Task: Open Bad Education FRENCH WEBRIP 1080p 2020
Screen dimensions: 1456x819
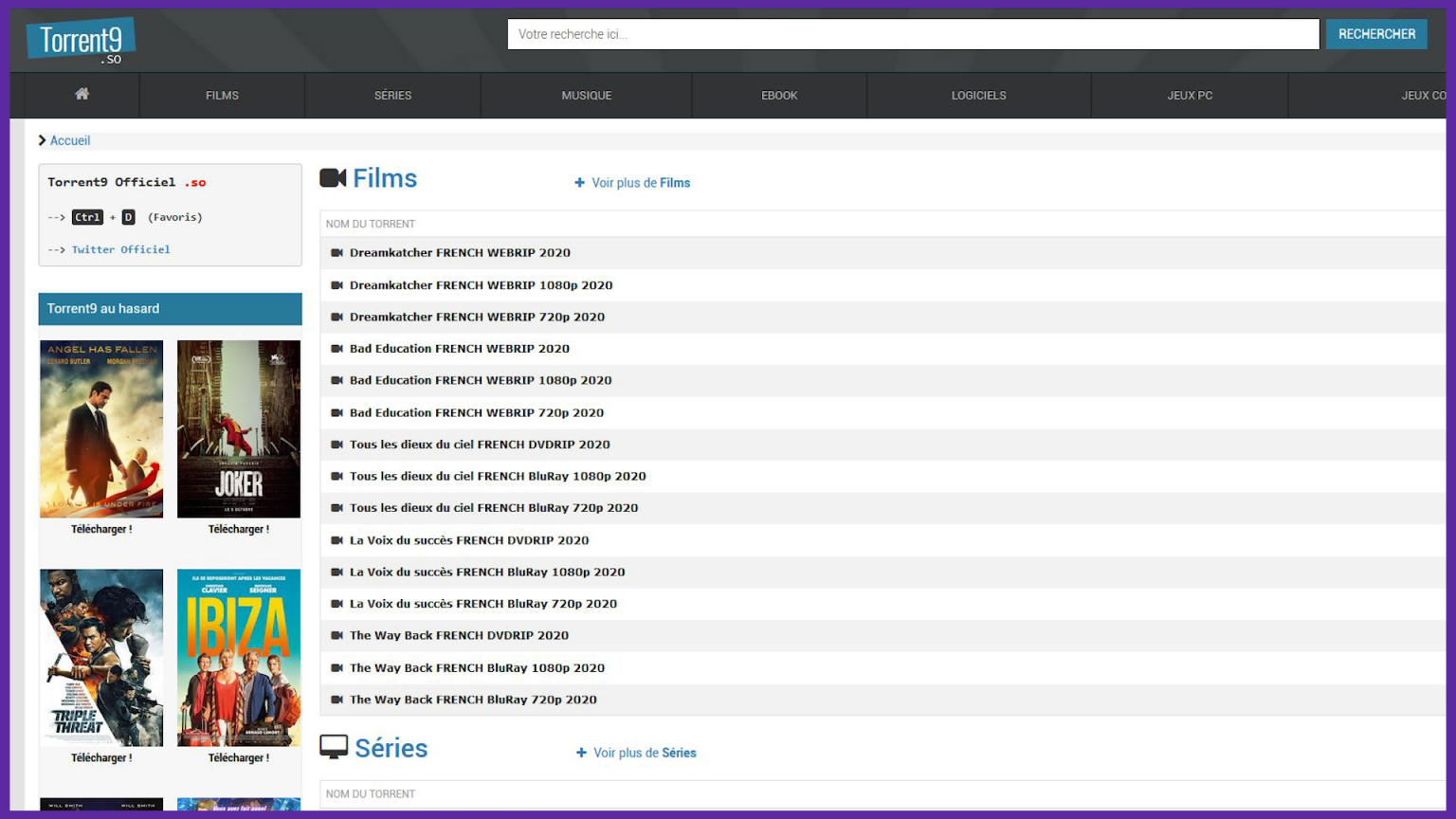Action: click(481, 380)
